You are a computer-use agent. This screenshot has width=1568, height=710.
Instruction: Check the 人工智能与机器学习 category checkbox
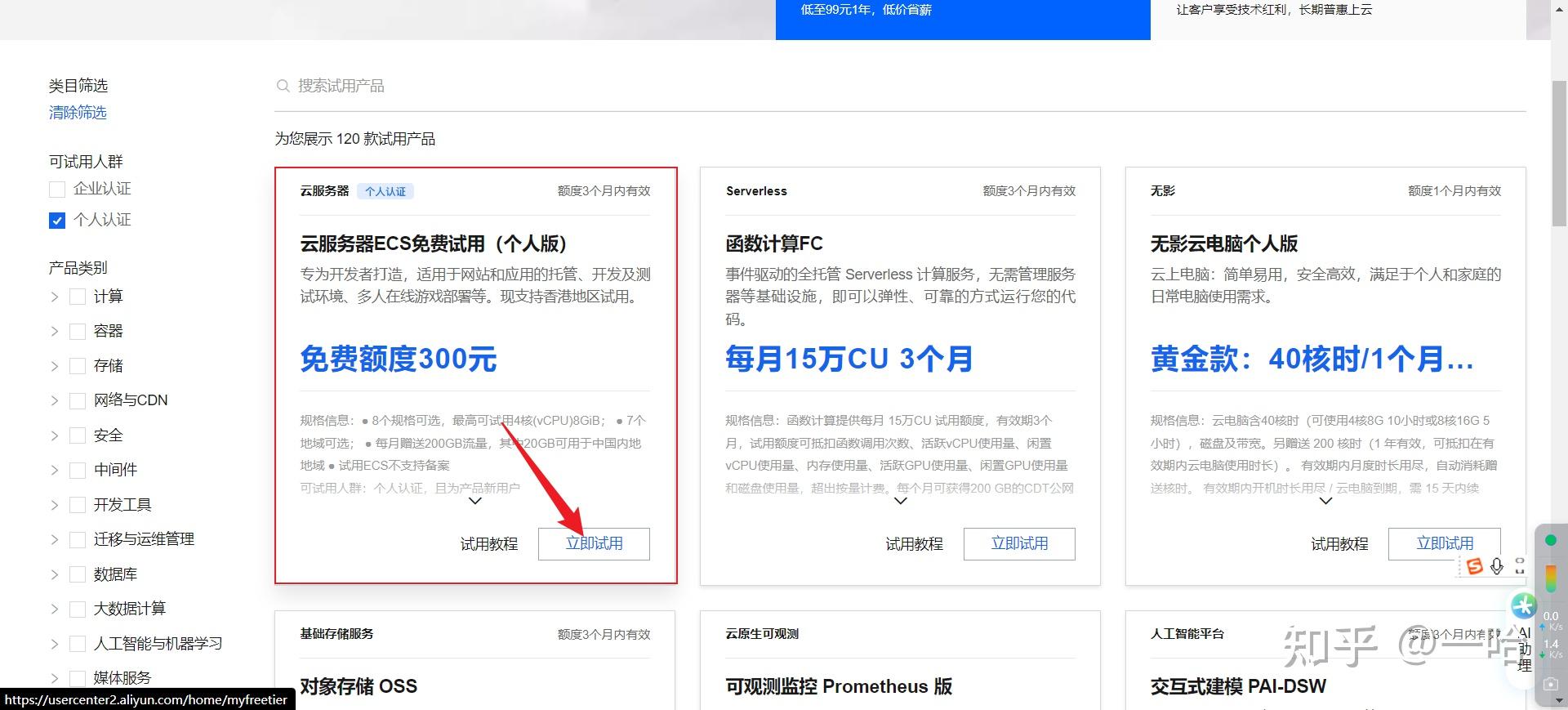click(78, 644)
